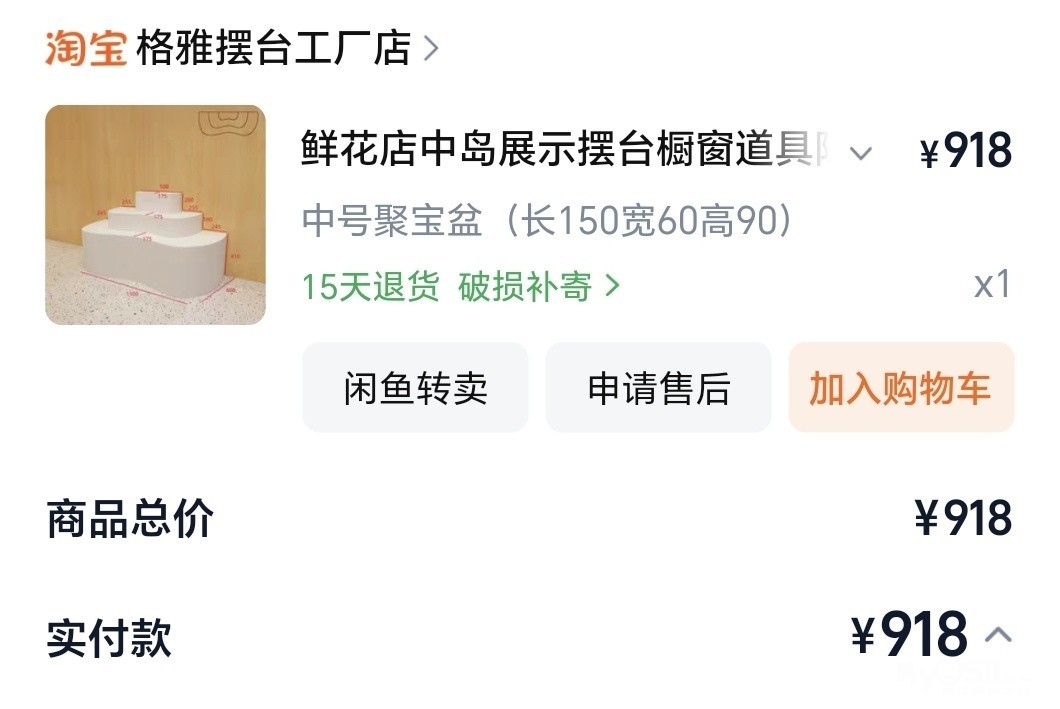Screen dimensions: 1060x709
Task: Expand the product title dropdown arrow
Action: pyautogui.click(x=860, y=153)
